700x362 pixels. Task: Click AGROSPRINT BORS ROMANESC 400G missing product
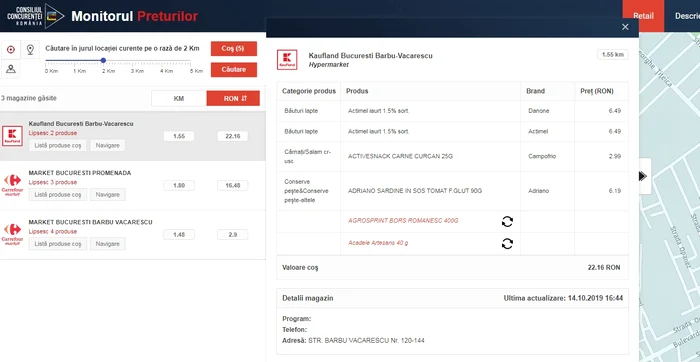[403, 221]
